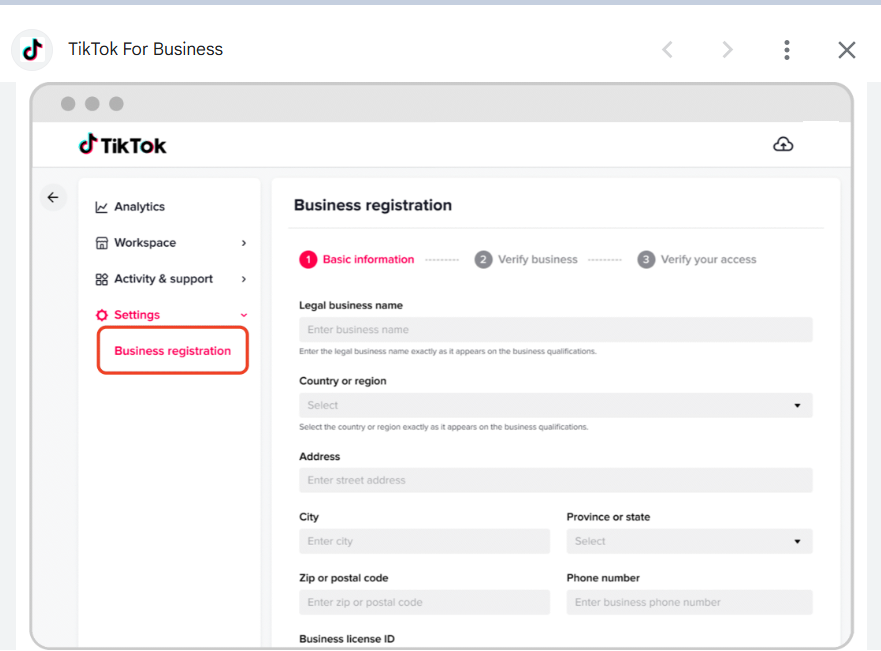This screenshot has width=881, height=651.
Task: Click the Address street input field
Action: 555,480
